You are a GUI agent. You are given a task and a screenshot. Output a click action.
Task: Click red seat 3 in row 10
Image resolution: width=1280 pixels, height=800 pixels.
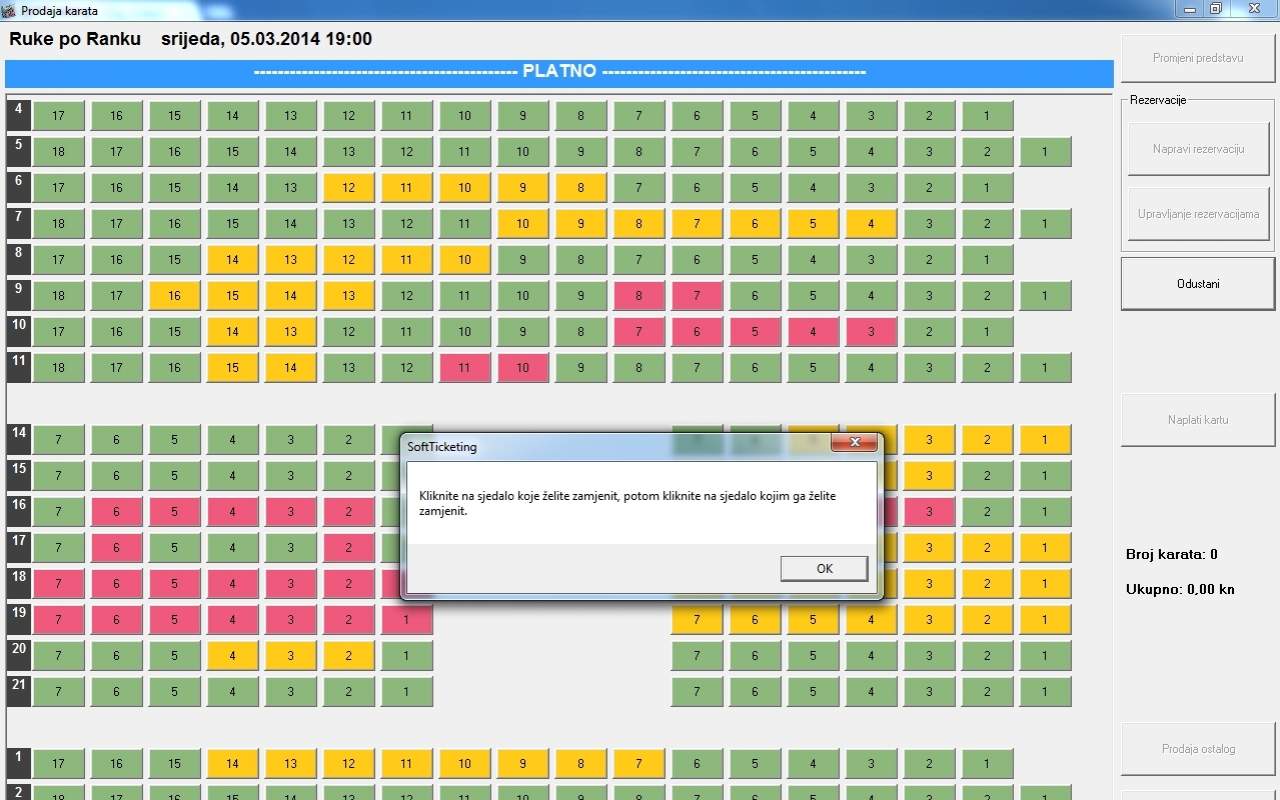click(x=871, y=332)
